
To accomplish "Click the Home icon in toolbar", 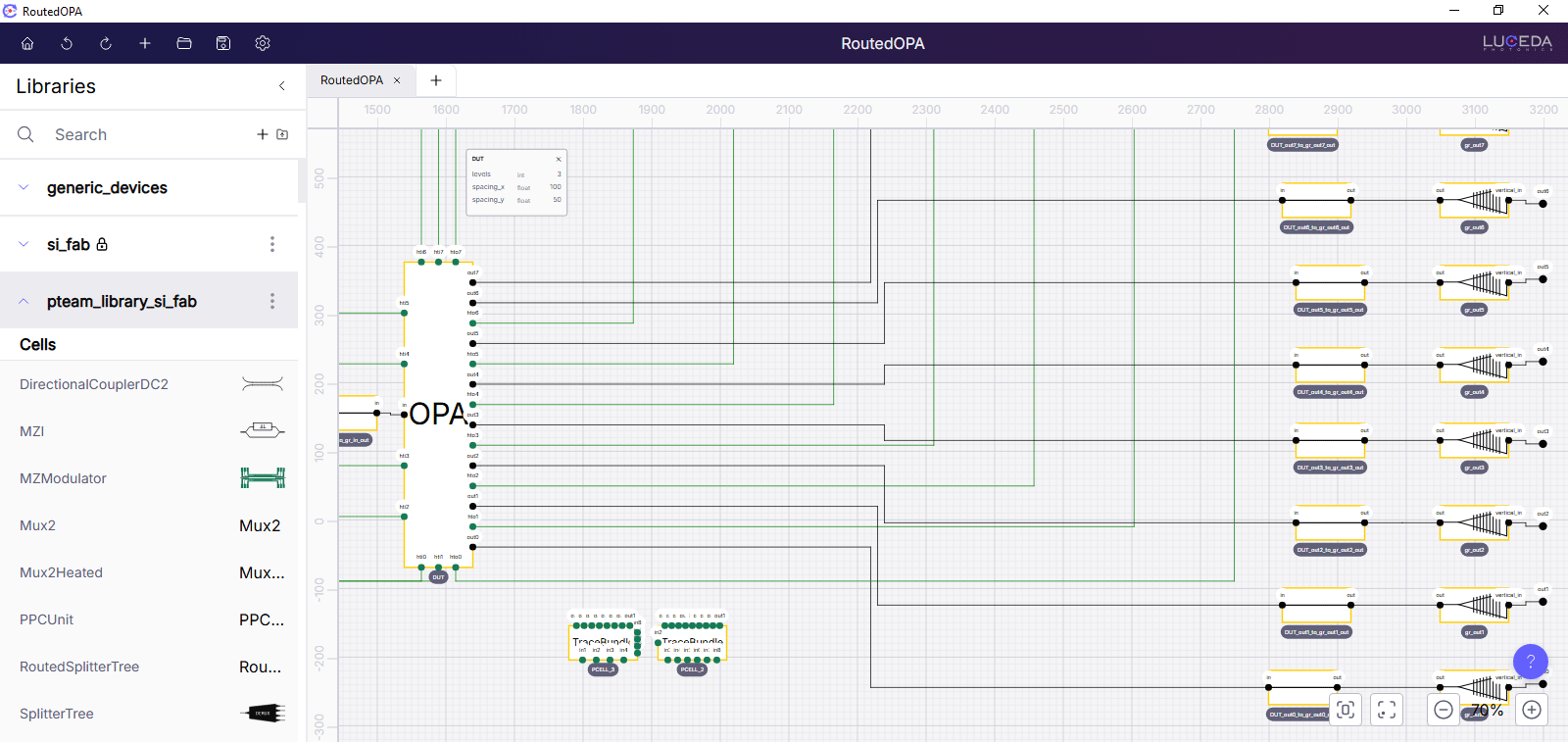I will (27, 43).
